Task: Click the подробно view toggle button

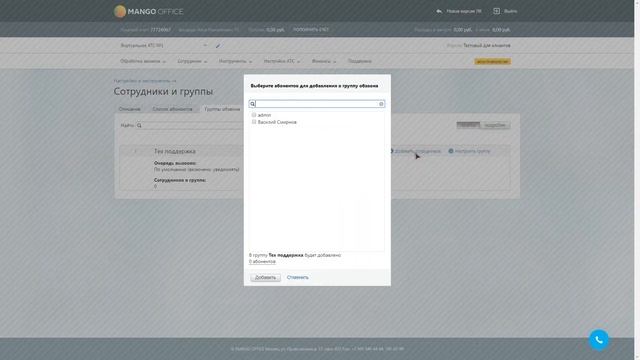Action: (495, 125)
